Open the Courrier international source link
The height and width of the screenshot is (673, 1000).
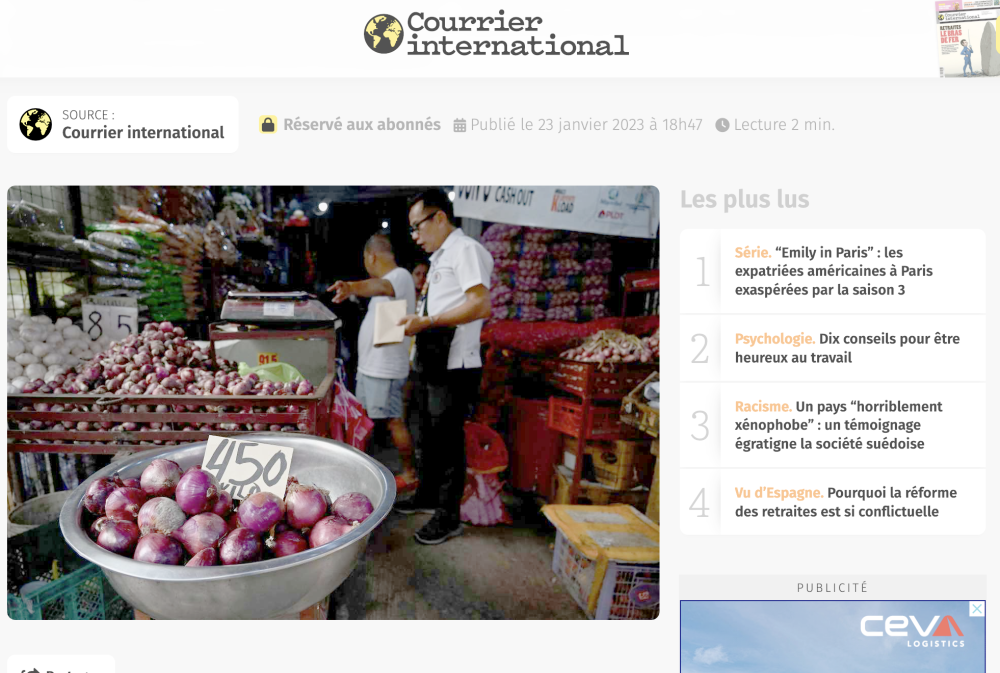coord(143,133)
